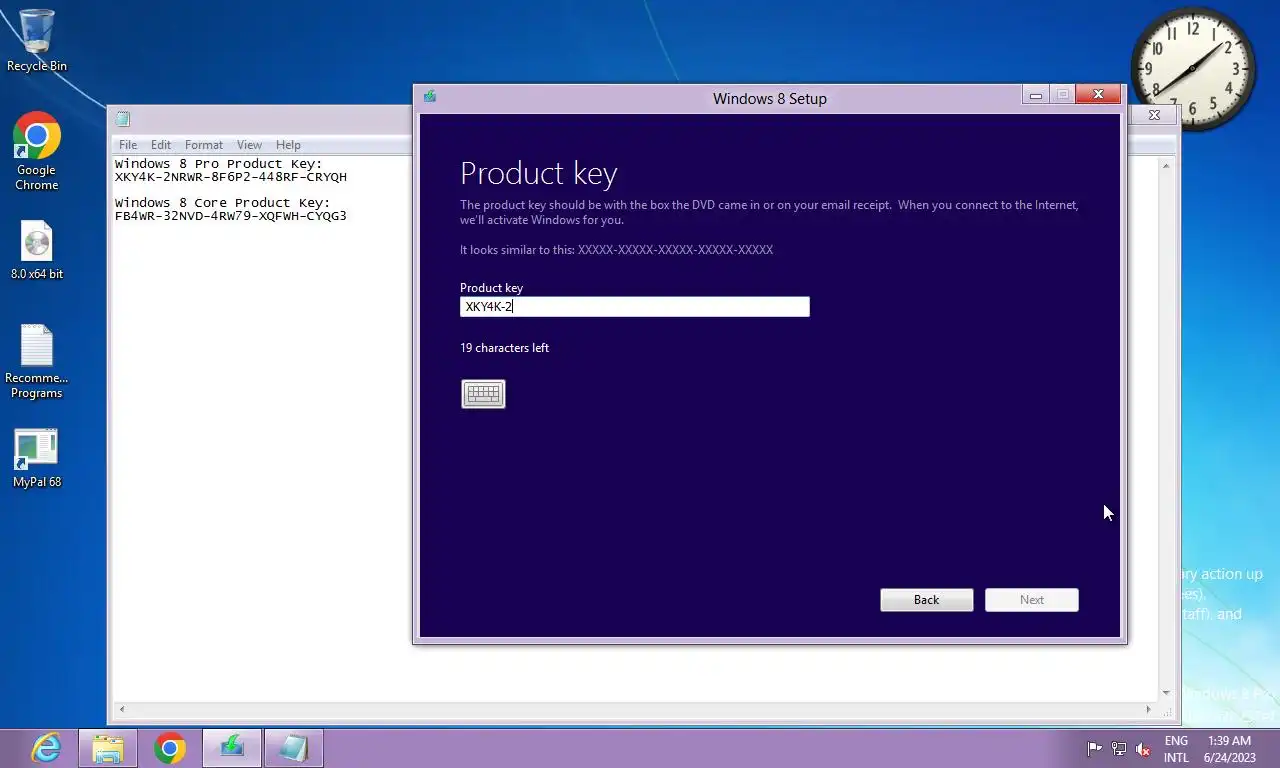
Task: Select the 8.0 x64 bit disc image icon
Action: point(37,251)
